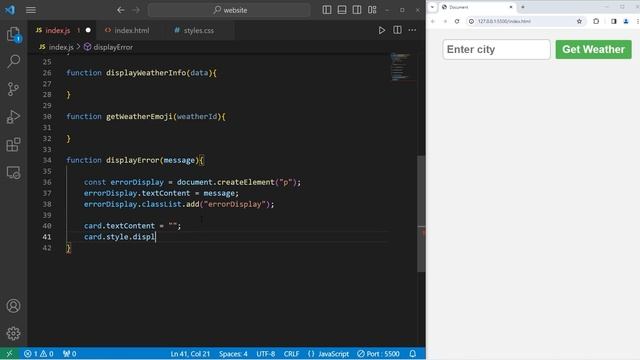The image size is (640, 360).
Task: Open the Explorer view in activity bar
Action: click(x=13, y=34)
